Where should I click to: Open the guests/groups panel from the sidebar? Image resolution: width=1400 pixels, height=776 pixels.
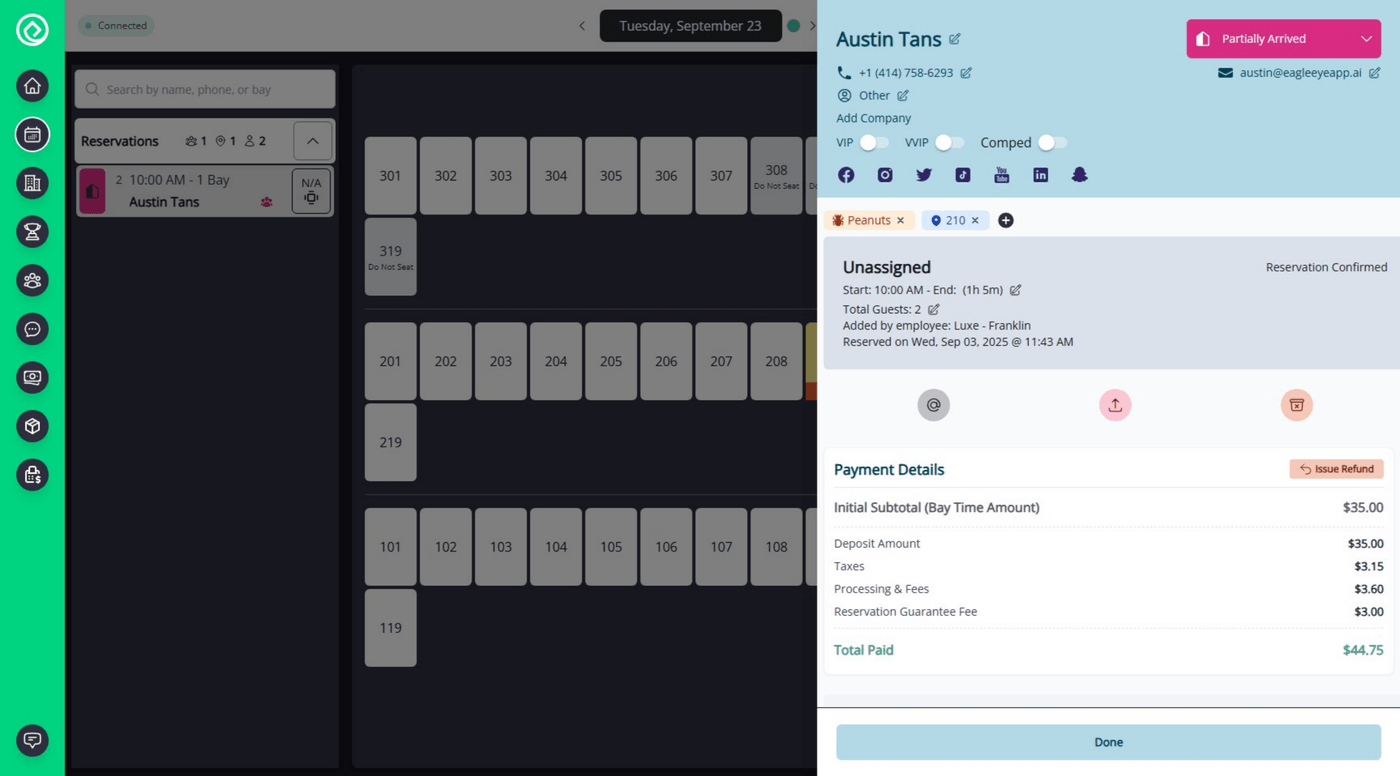click(32, 280)
